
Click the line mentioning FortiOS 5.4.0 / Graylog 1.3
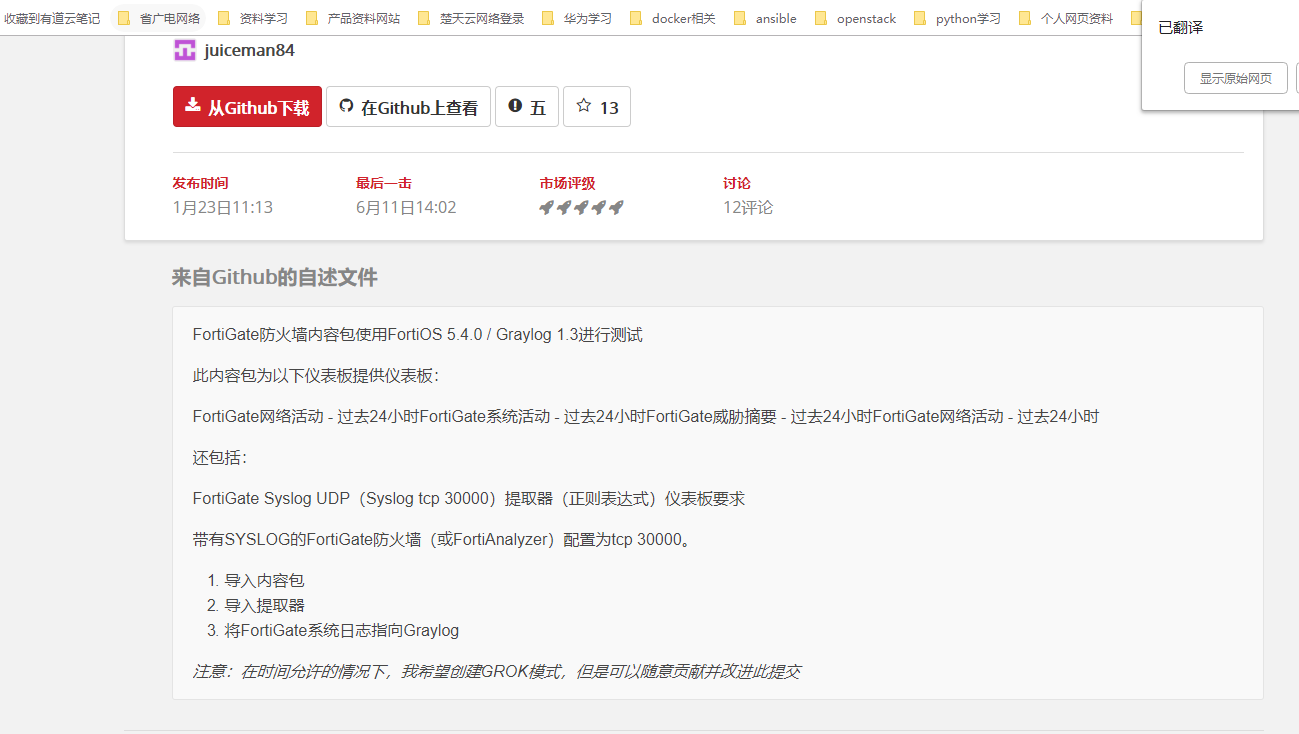click(418, 335)
